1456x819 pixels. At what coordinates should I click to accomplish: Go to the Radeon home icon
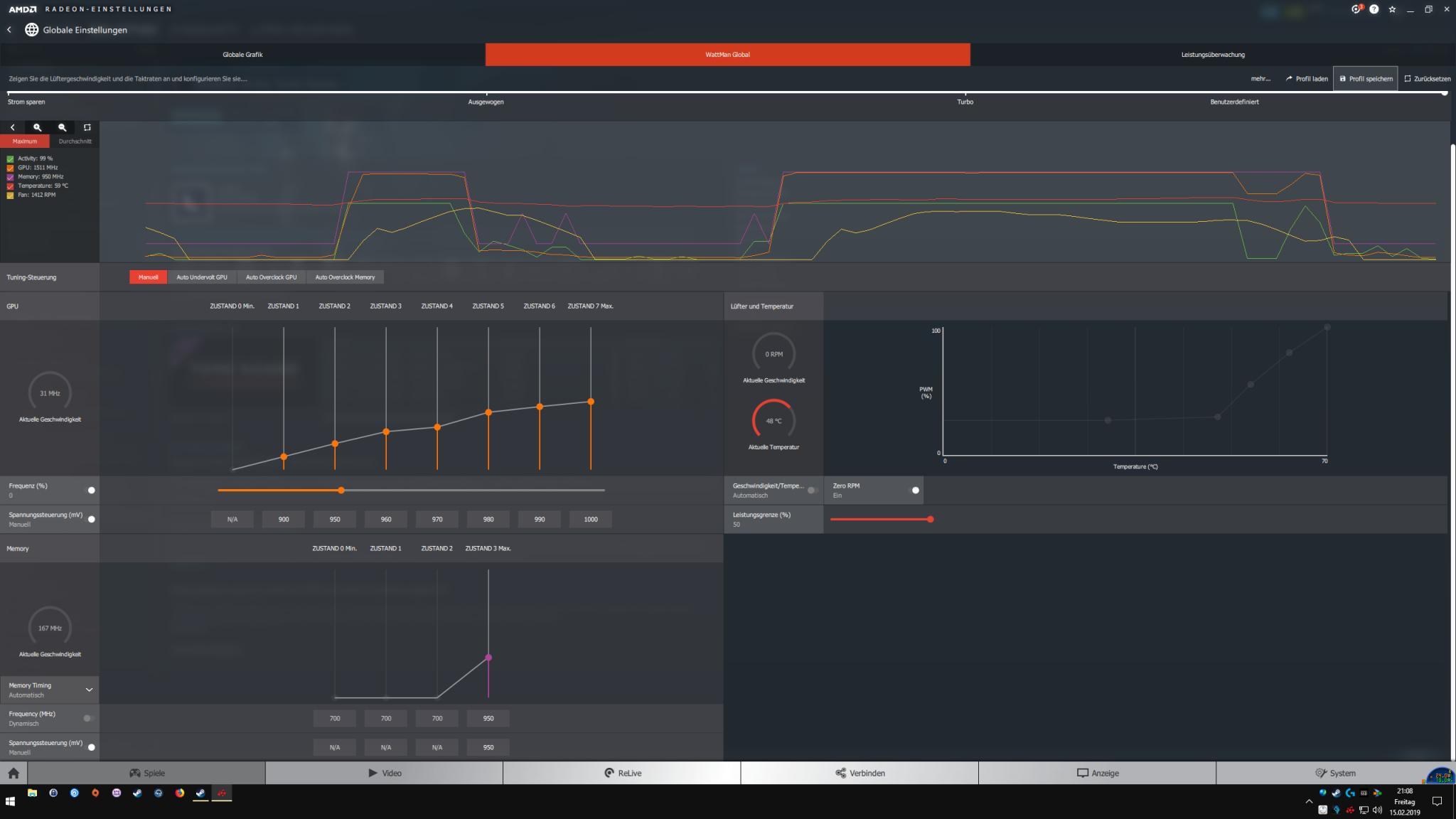[x=14, y=773]
